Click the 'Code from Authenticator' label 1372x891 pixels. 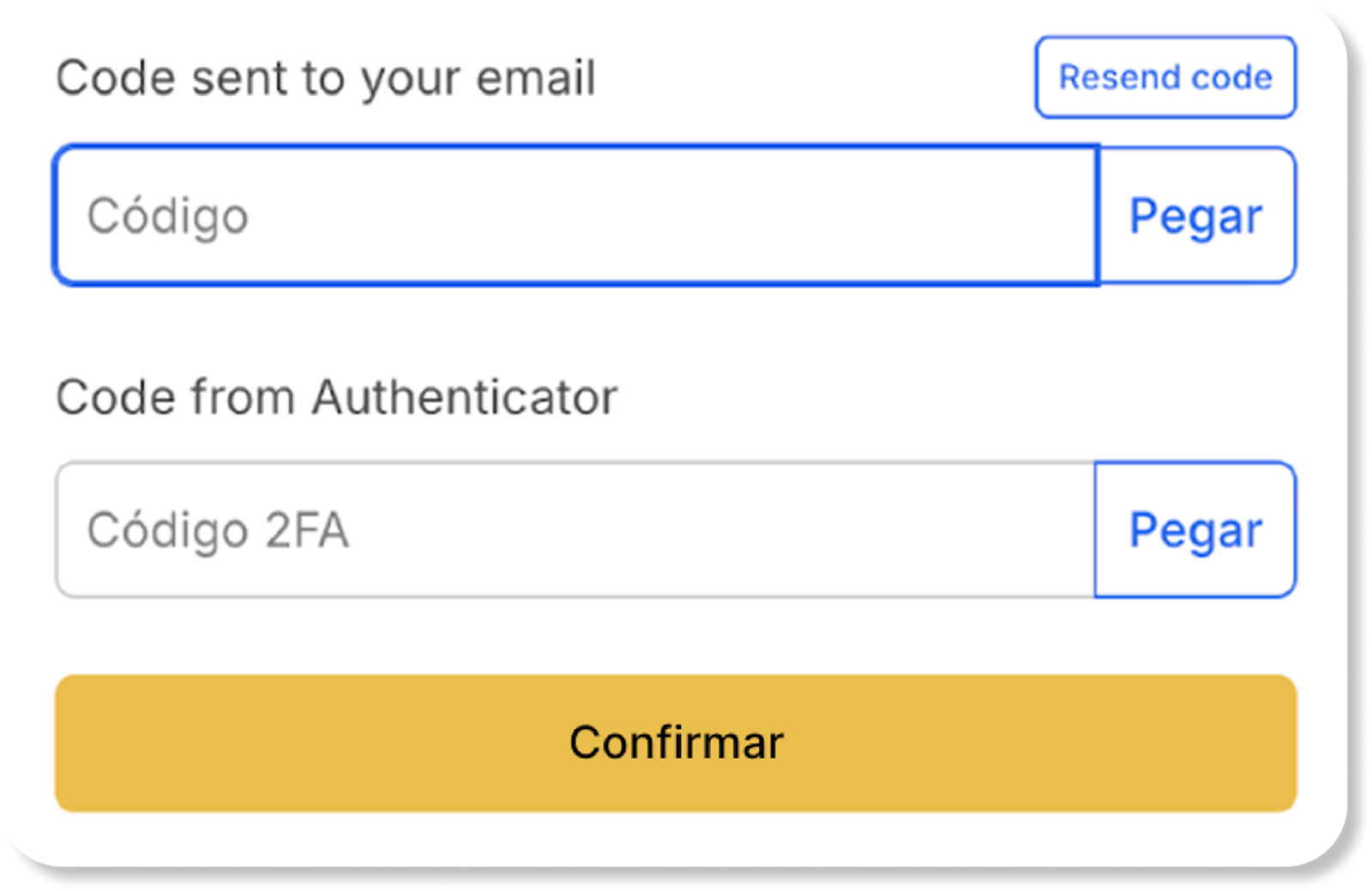click(336, 397)
